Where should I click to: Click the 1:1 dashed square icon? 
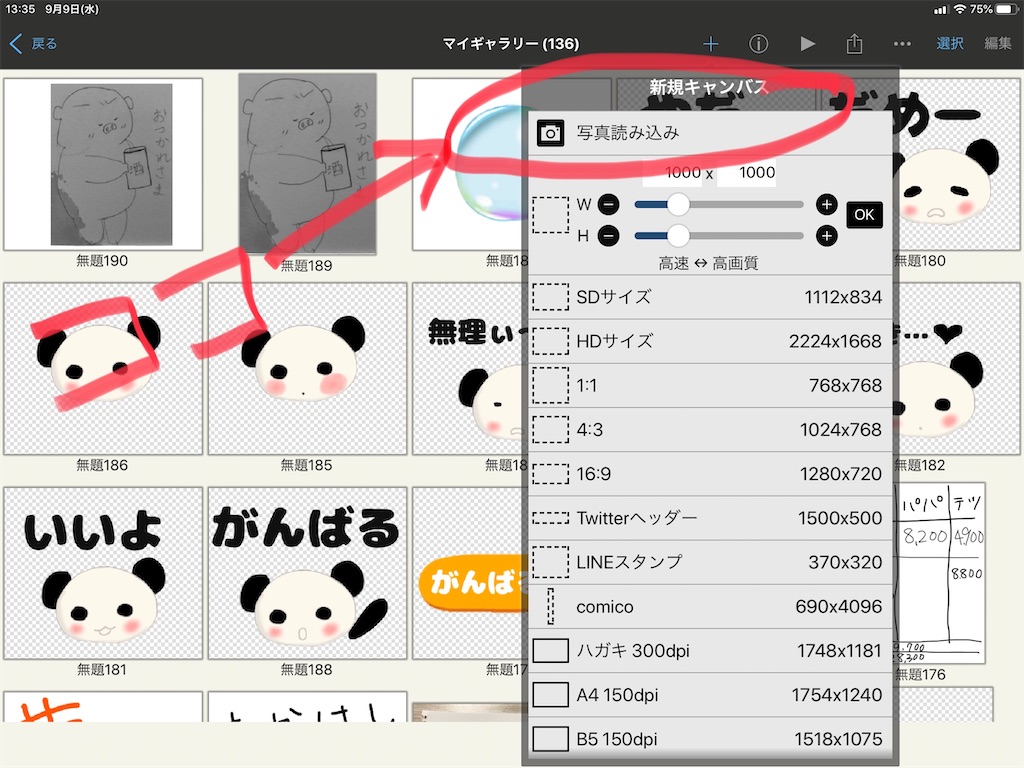tap(551, 385)
